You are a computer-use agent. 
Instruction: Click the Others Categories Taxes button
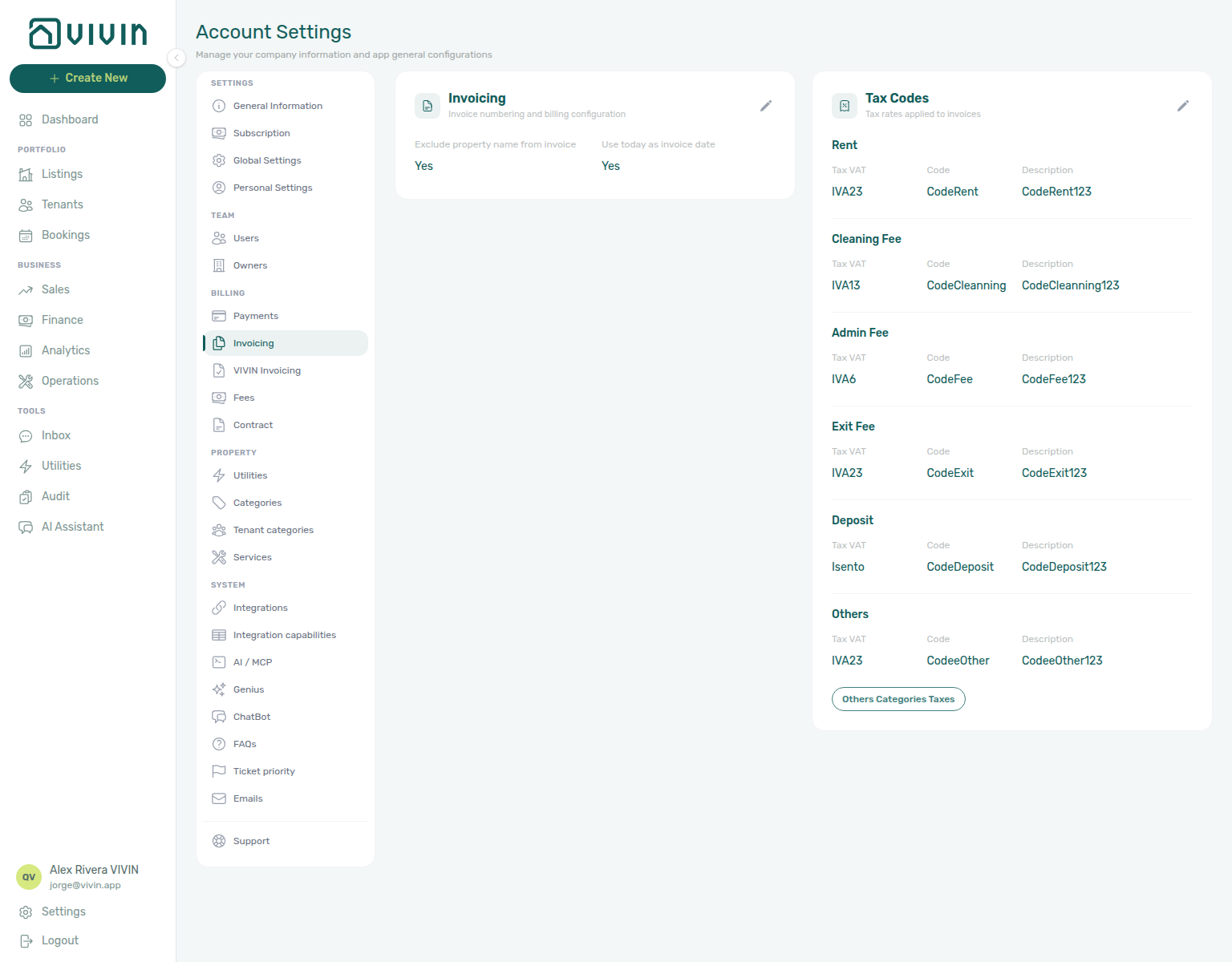tap(898, 699)
